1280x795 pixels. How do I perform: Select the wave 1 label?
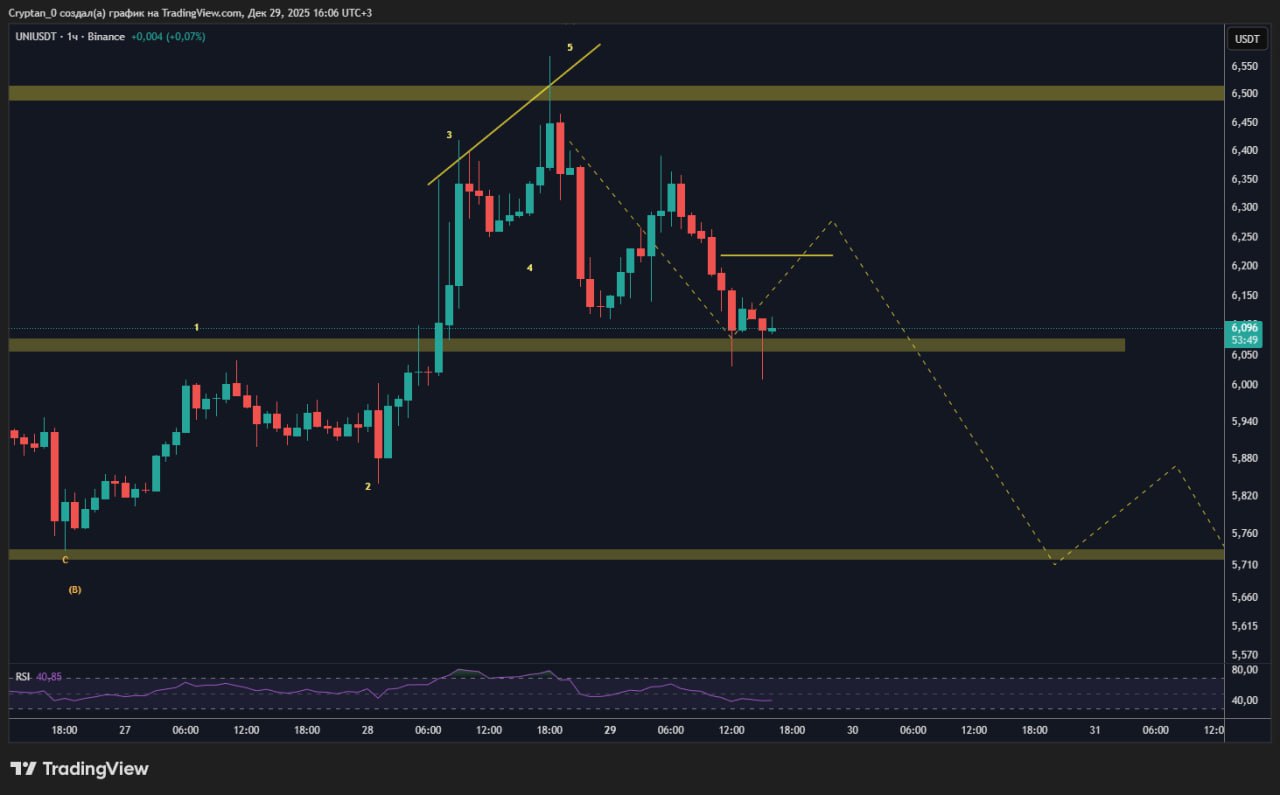[x=197, y=328]
